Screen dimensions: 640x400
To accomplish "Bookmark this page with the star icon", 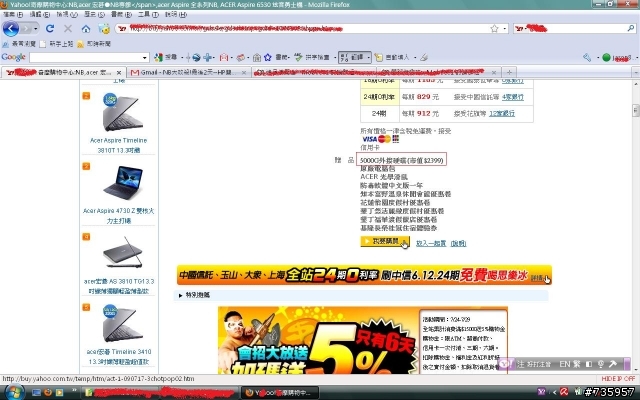I will (x=494, y=29).
